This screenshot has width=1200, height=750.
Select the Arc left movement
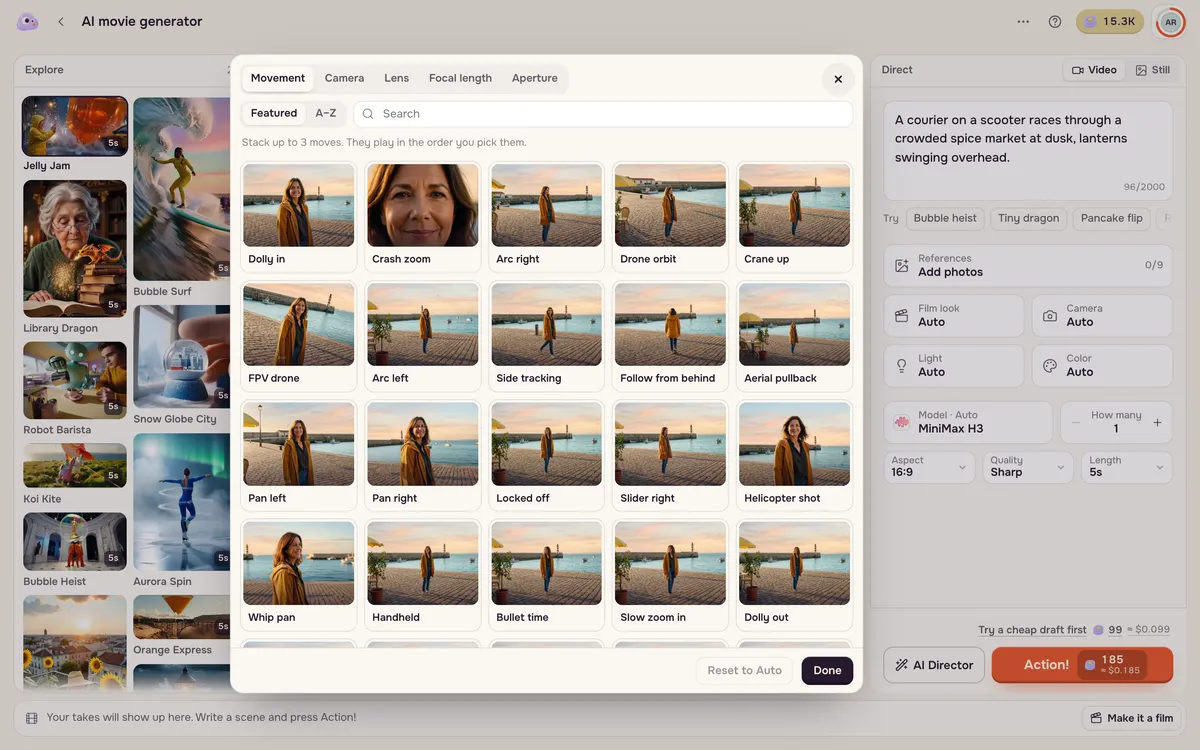point(423,336)
